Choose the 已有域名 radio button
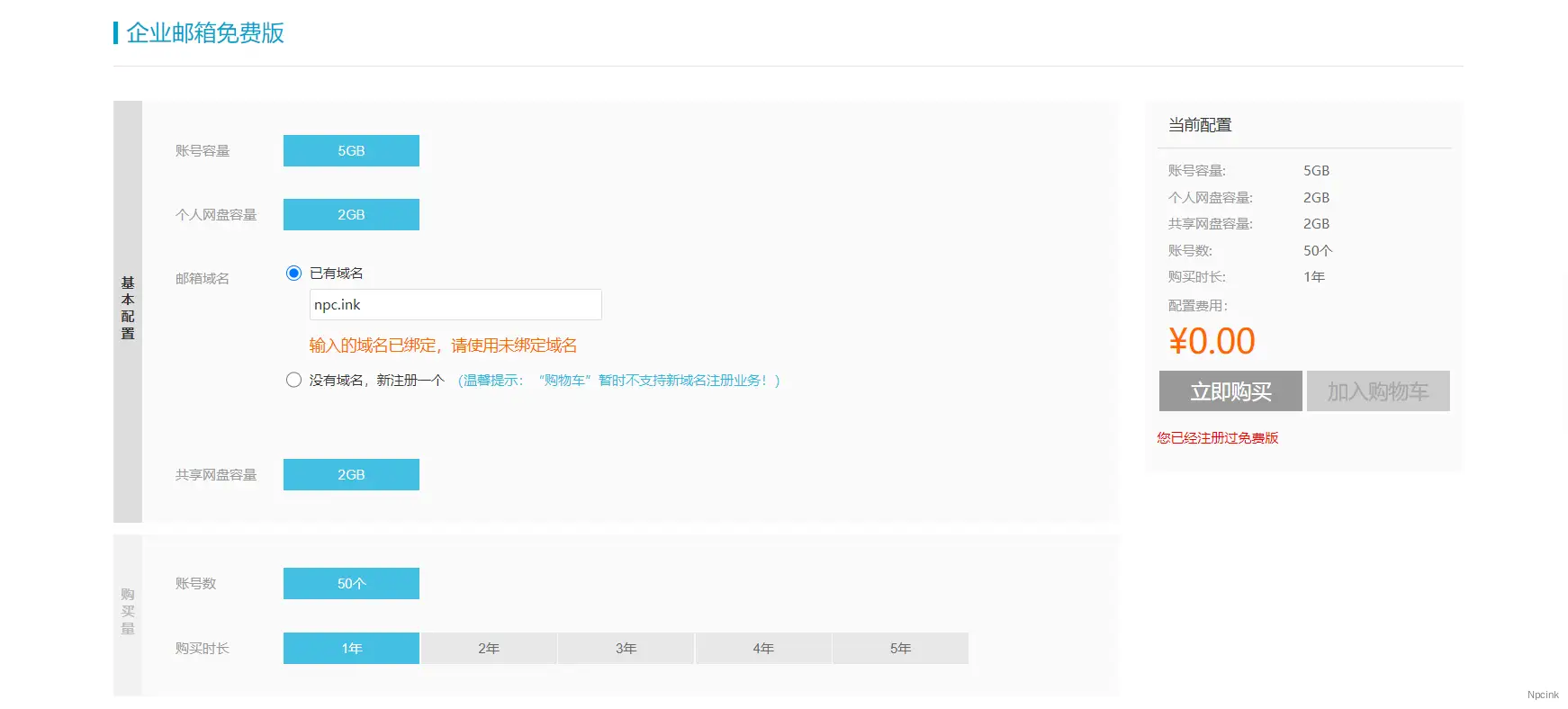The height and width of the screenshot is (709, 1568). point(293,274)
